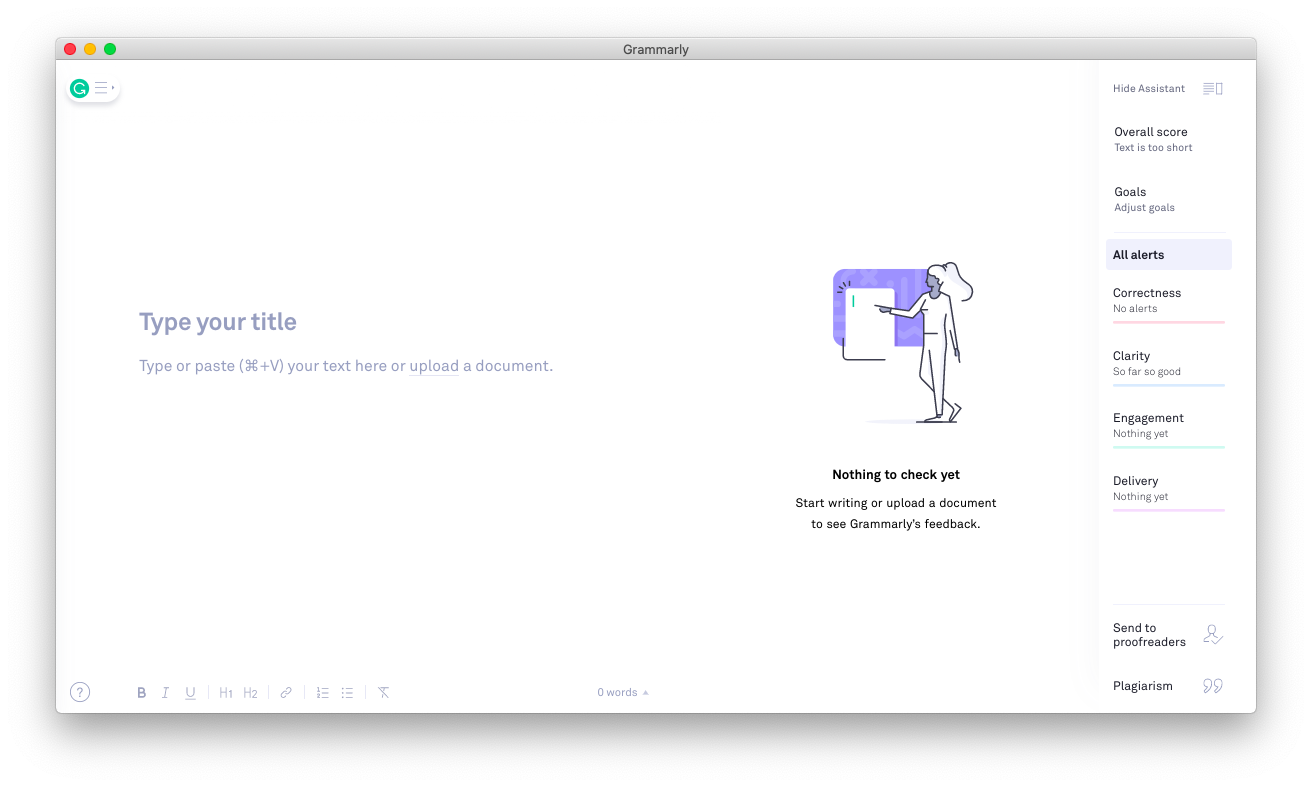Toggle Italic formatting
1312x787 pixels.
[x=165, y=692]
